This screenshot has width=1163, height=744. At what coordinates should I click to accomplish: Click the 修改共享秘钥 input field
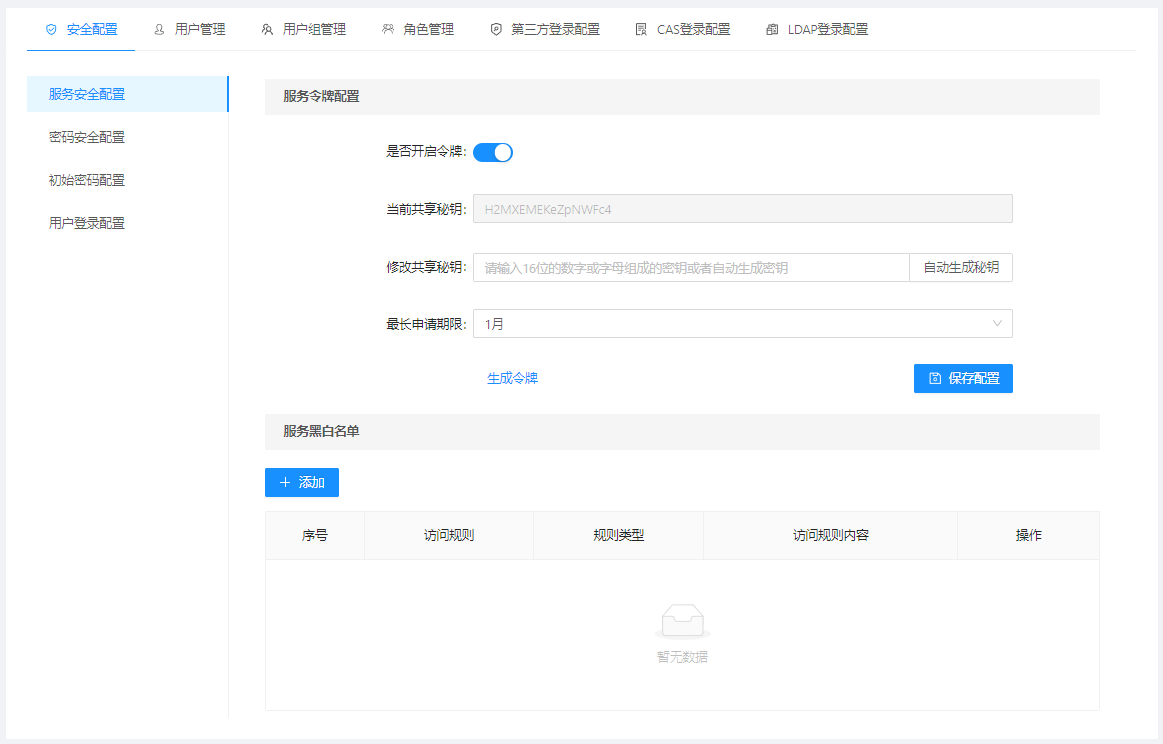point(691,268)
